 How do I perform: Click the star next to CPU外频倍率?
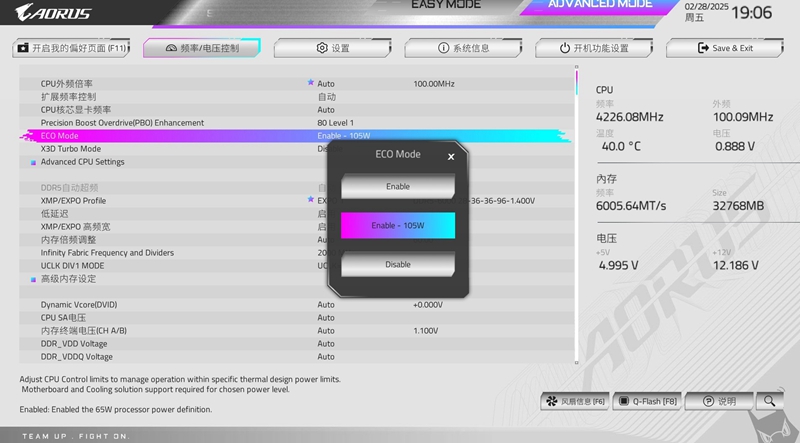coord(311,83)
